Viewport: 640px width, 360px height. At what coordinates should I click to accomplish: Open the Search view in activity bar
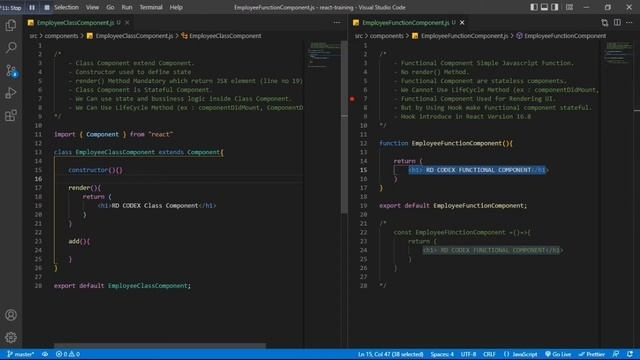(11, 48)
